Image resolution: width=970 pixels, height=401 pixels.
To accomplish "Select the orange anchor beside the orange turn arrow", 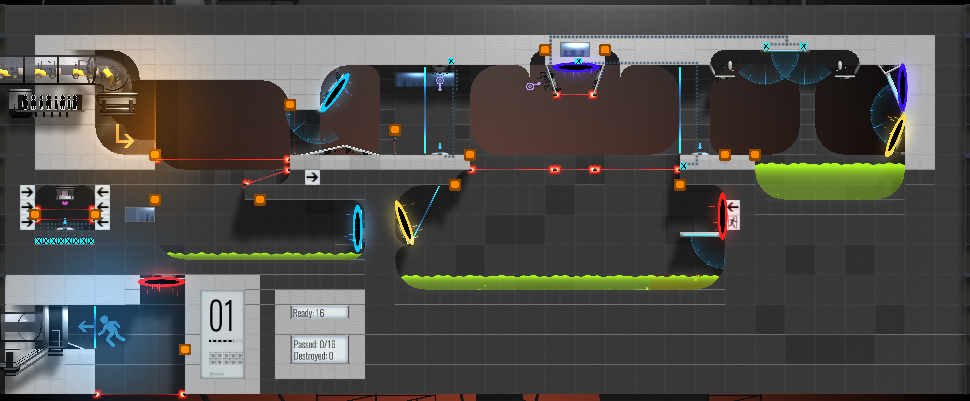I will pyautogui.click(x=155, y=155).
